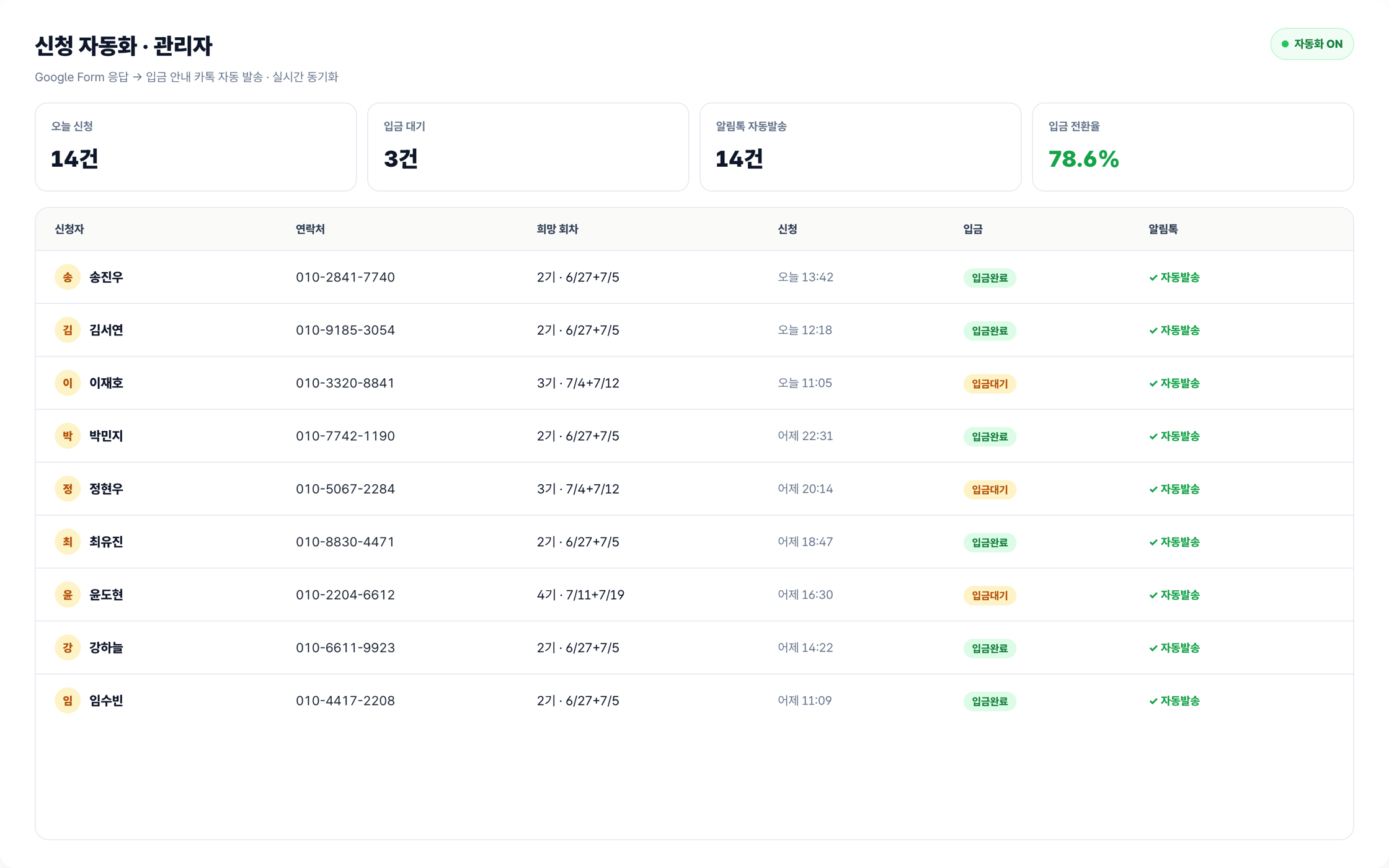Click the 박 avatar icon for 박민지
Image resolution: width=1389 pixels, height=868 pixels.
[68, 436]
